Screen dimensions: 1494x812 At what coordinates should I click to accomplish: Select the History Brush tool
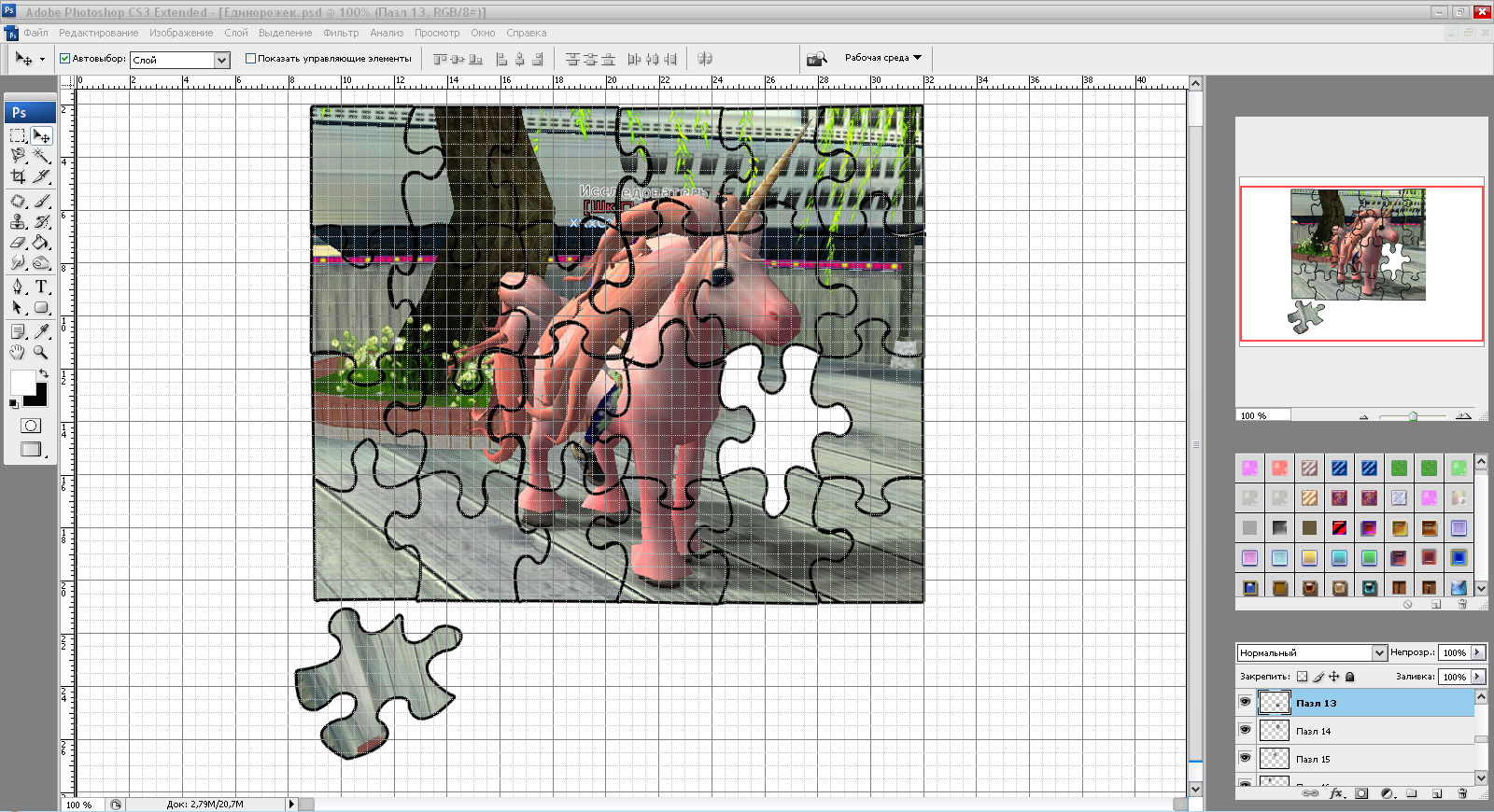tap(41, 221)
